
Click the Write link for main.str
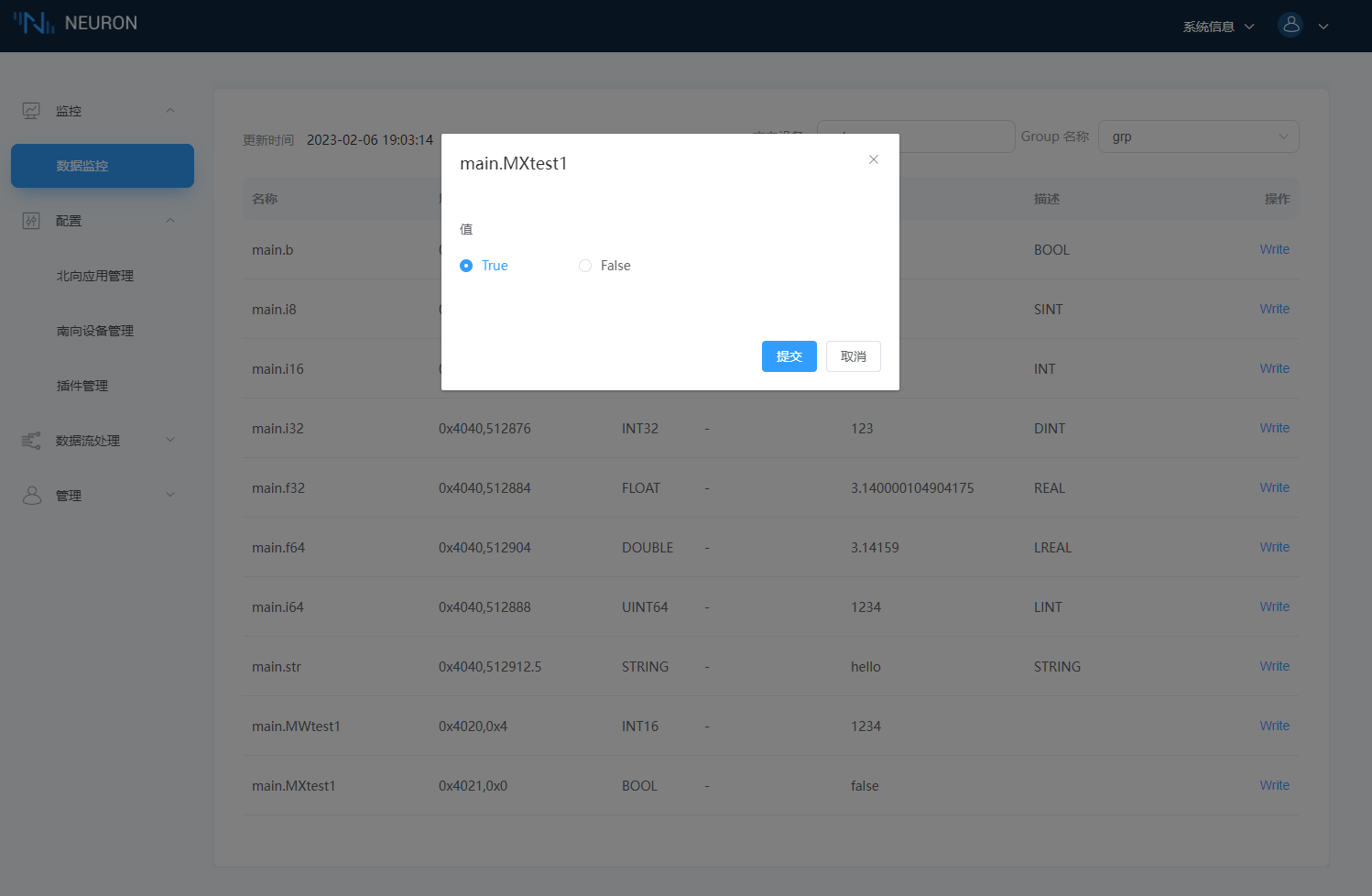[x=1274, y=666]
